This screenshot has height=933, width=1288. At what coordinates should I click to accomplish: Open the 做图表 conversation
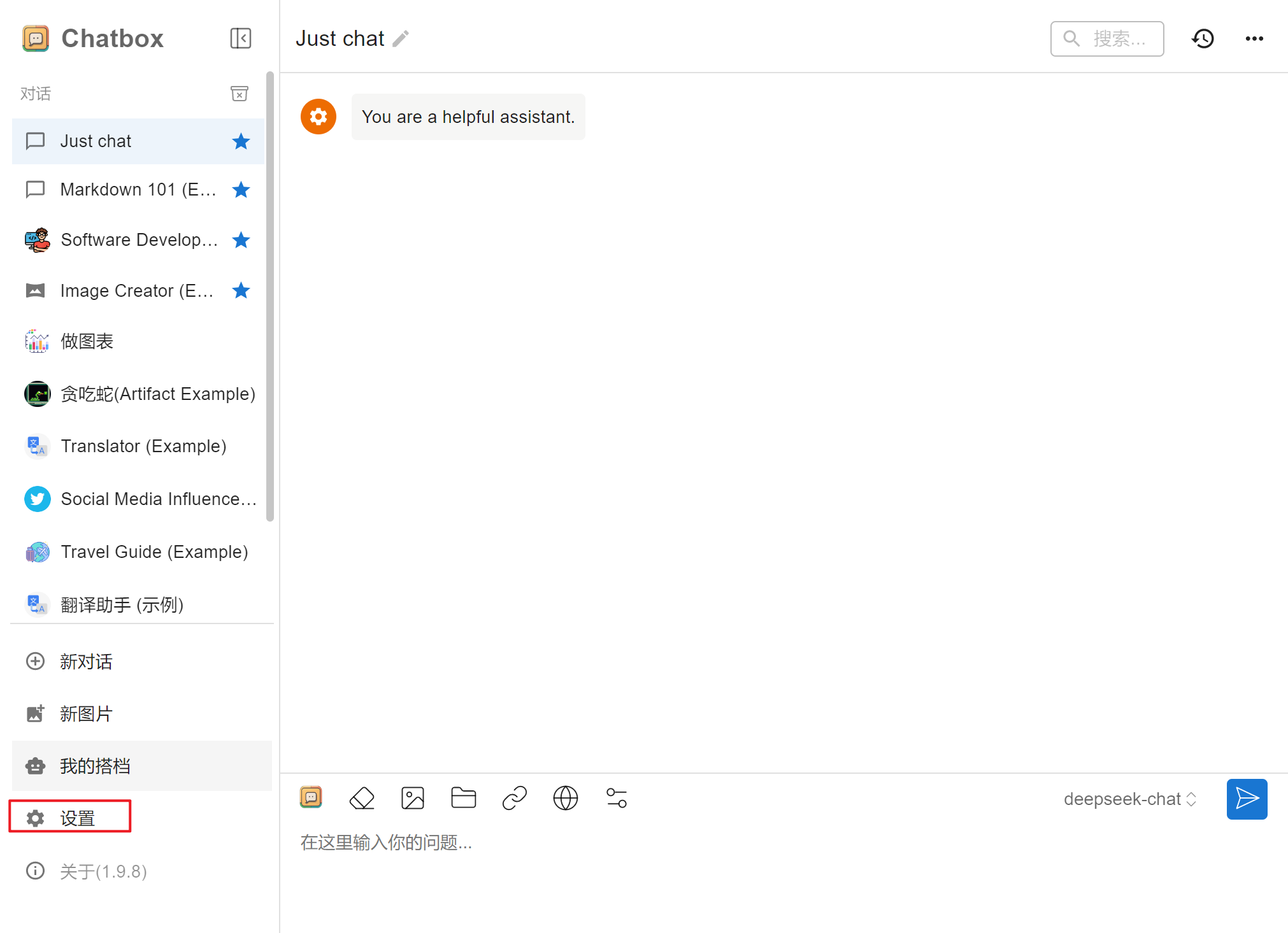click(138, 341)
